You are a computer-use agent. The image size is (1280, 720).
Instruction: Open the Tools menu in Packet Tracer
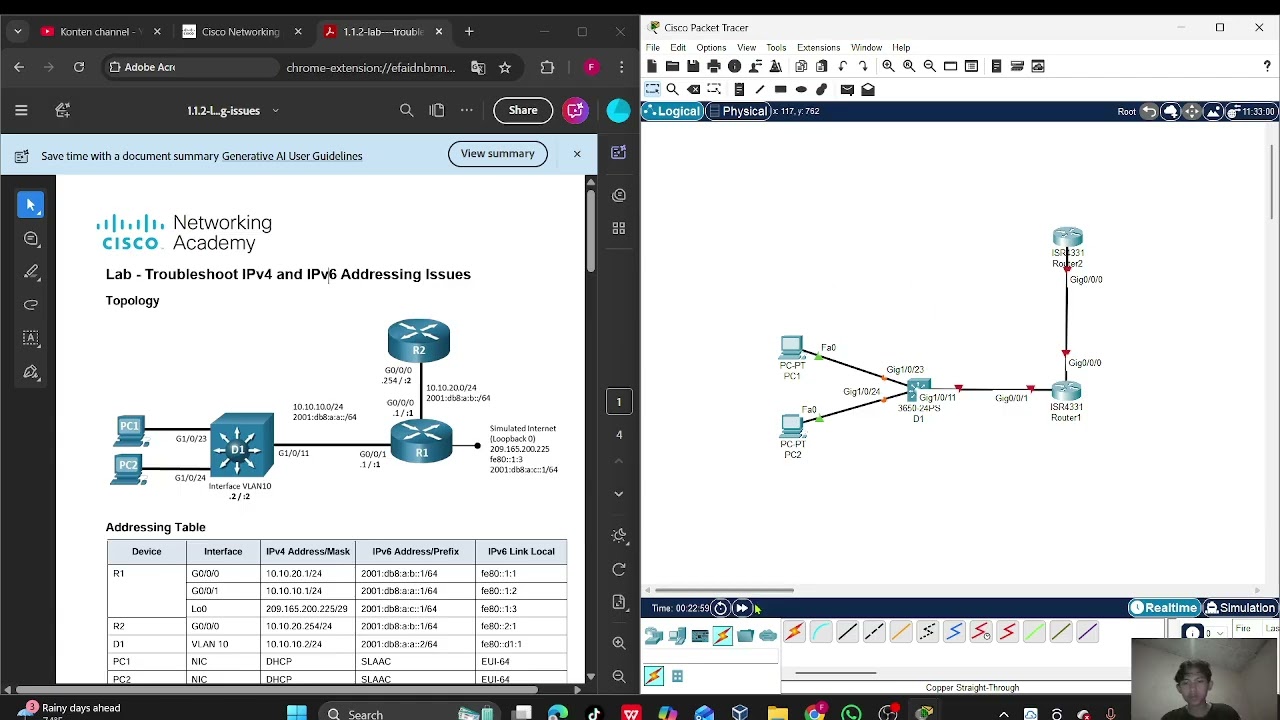(776, 47)
